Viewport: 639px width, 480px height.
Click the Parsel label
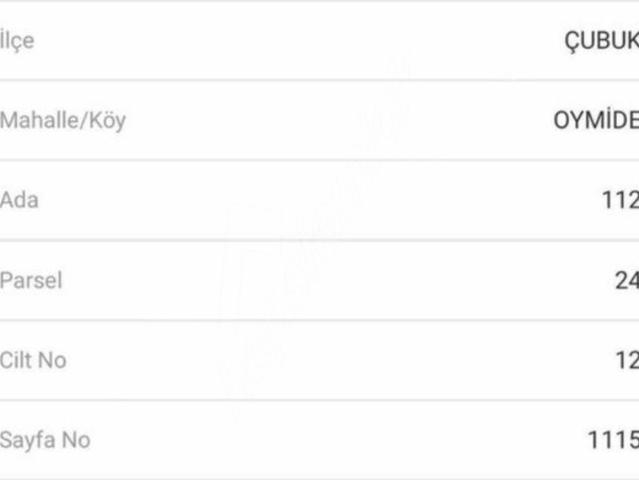31,280
